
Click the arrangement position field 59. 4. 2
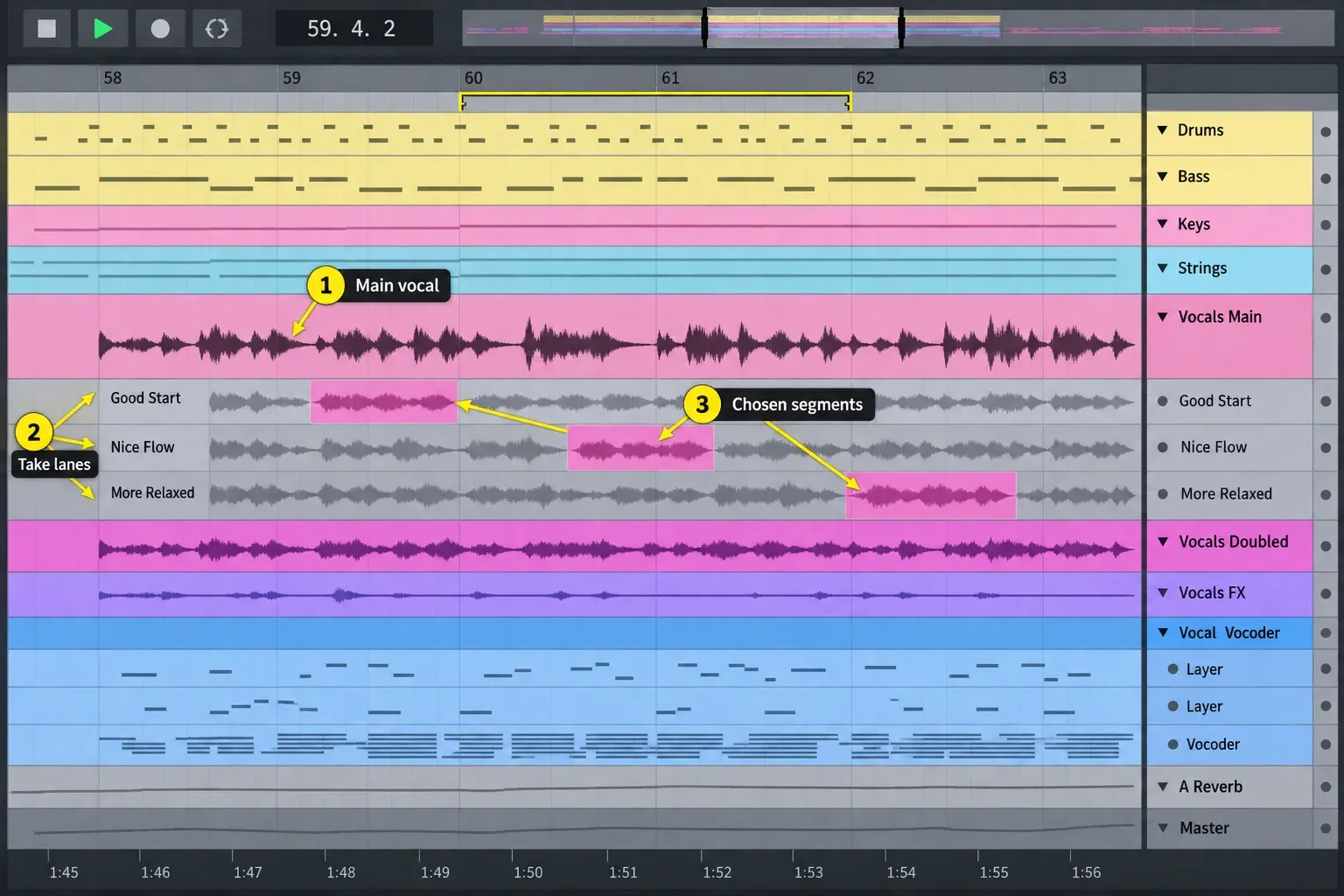point(353,29)
